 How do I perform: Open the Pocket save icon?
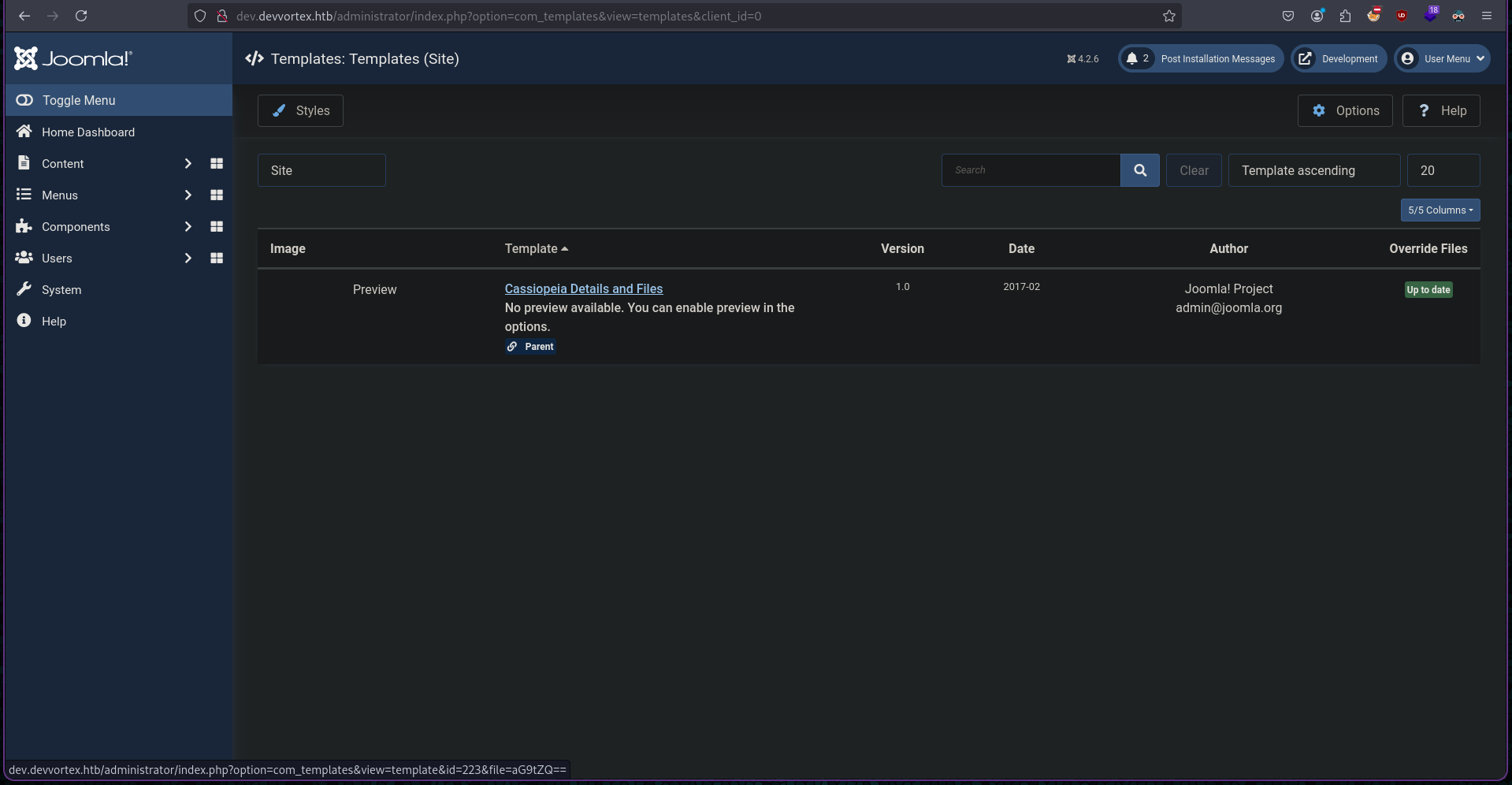(1288, 16)
